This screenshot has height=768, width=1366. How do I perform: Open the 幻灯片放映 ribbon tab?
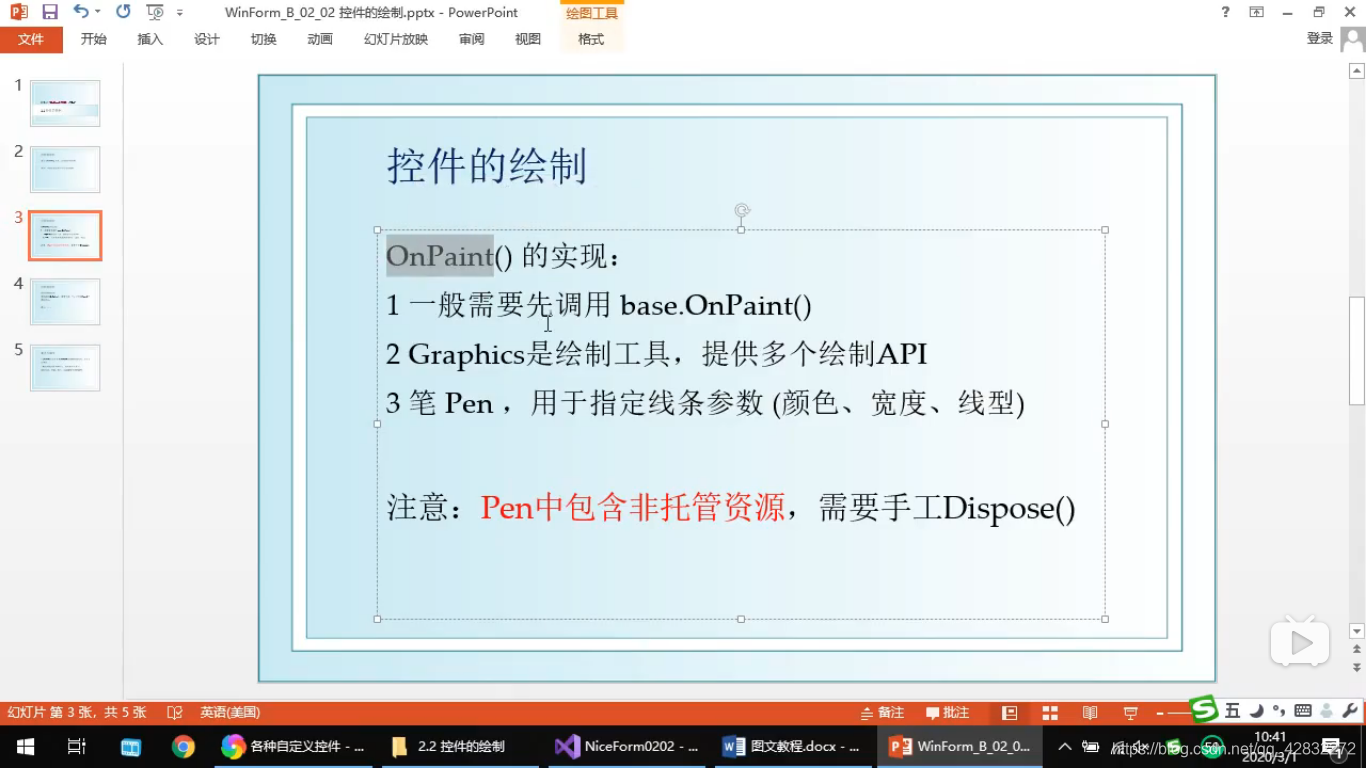tap(396, 39)
